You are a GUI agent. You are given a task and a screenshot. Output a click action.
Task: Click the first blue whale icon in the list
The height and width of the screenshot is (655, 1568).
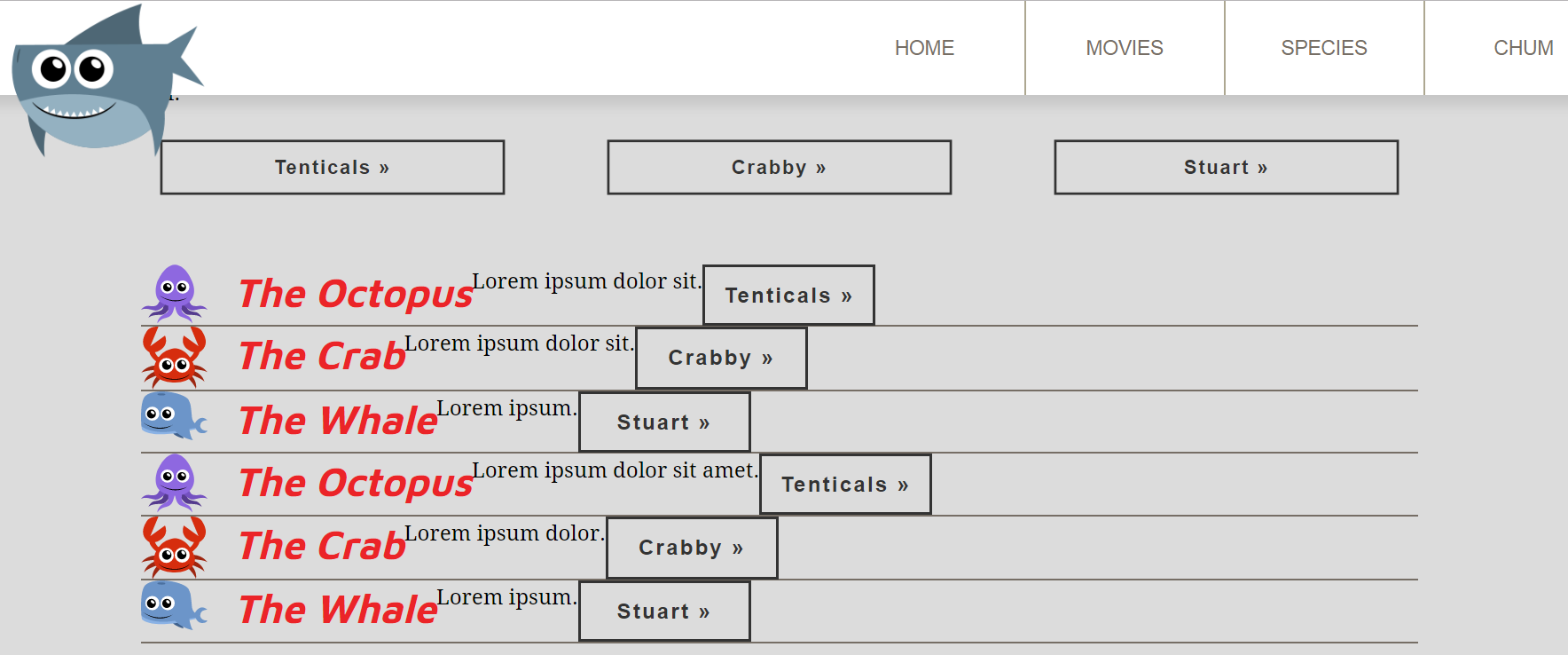coord(174,415)
